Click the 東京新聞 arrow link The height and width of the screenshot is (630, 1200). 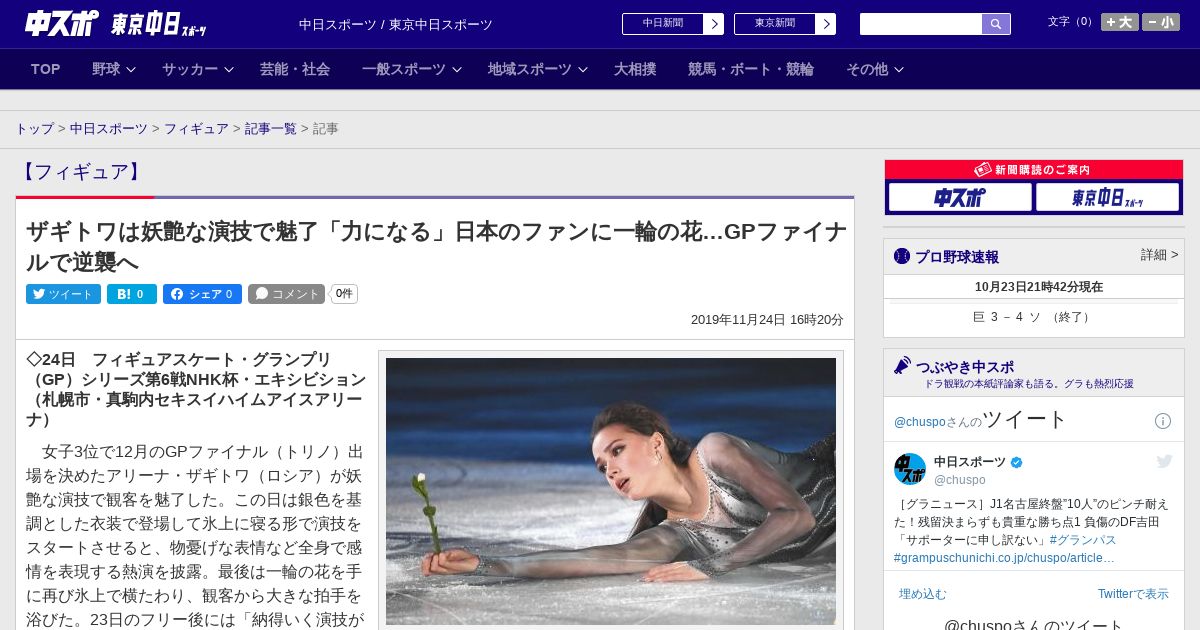point(785,24)
